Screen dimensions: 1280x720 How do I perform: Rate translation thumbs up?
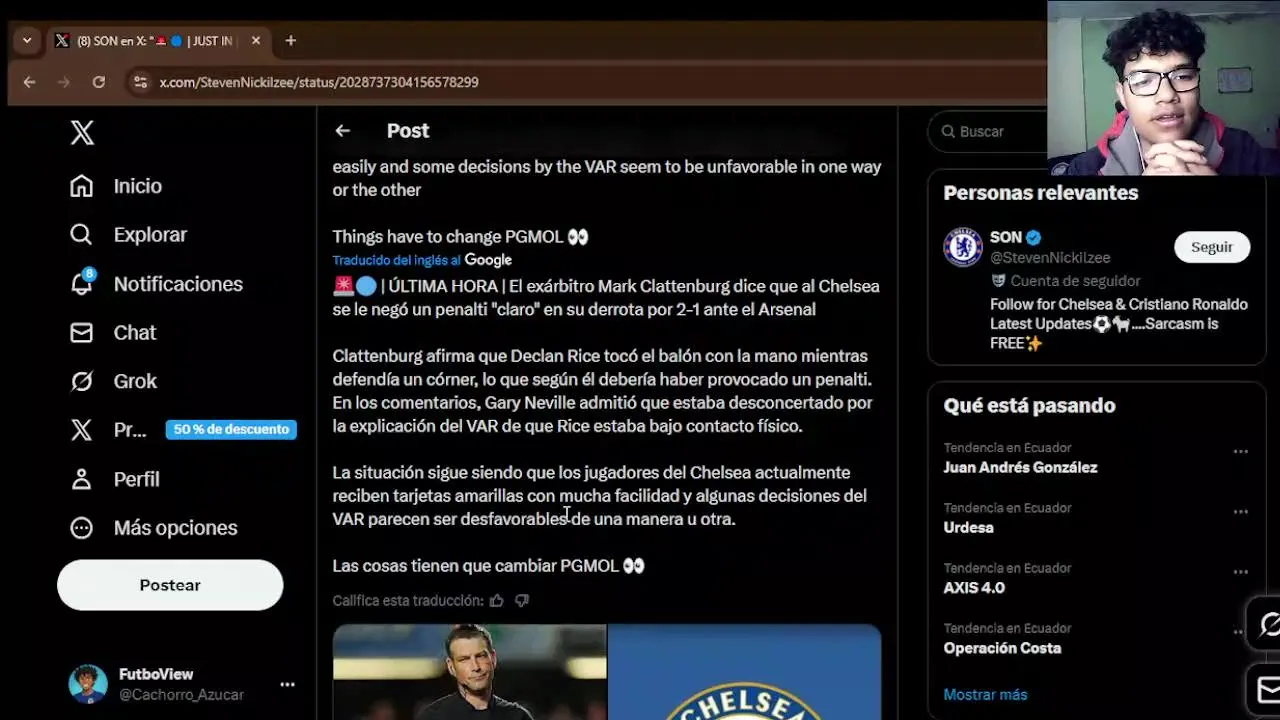pos(497,600)
